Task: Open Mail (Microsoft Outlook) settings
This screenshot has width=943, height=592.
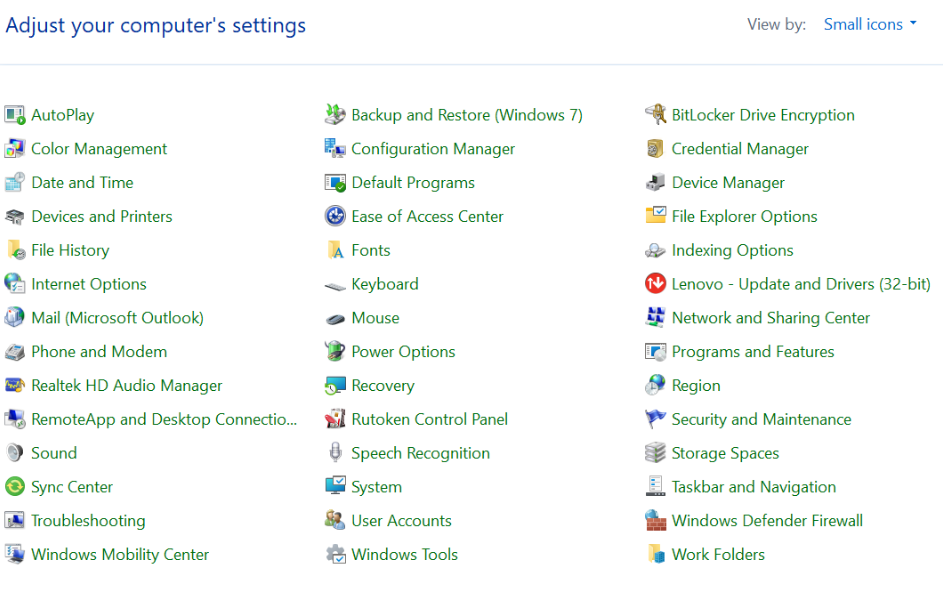Action: 117,318
